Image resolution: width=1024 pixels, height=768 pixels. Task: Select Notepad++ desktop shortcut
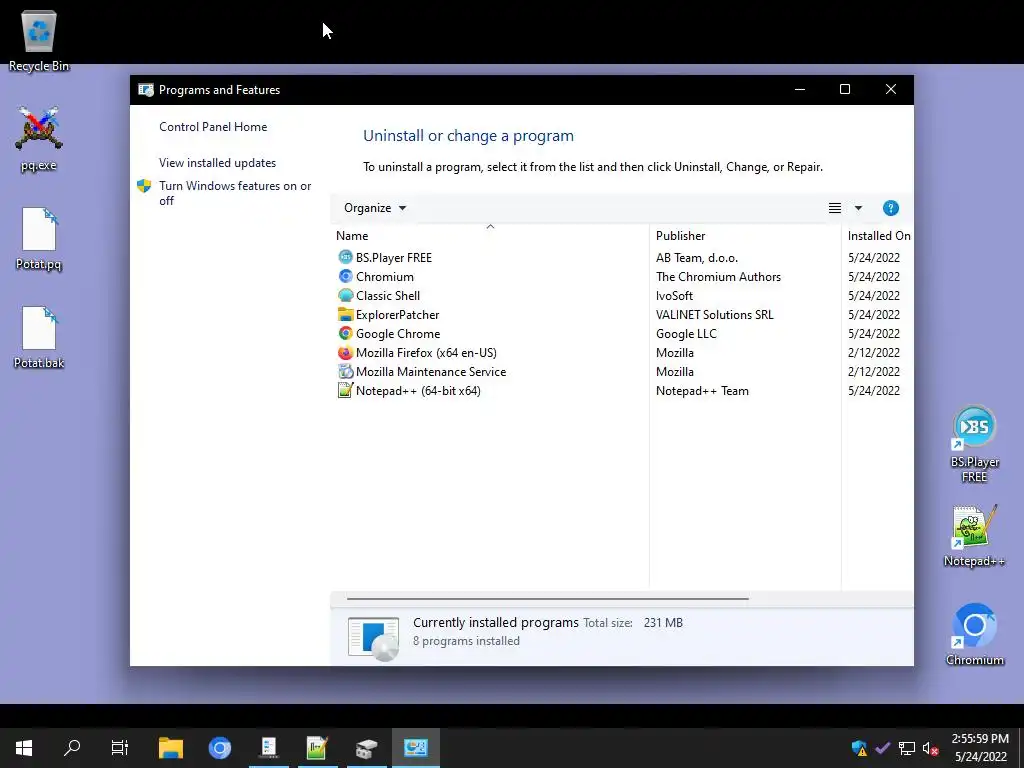pyautogui.click(x=974, y=536)
